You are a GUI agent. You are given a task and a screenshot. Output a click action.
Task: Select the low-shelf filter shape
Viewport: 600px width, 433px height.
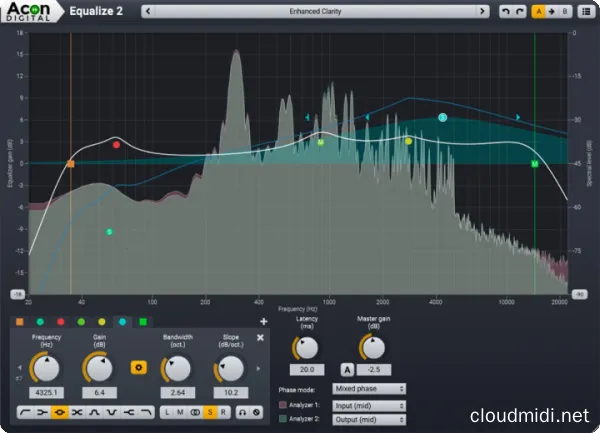coord(42,412)
